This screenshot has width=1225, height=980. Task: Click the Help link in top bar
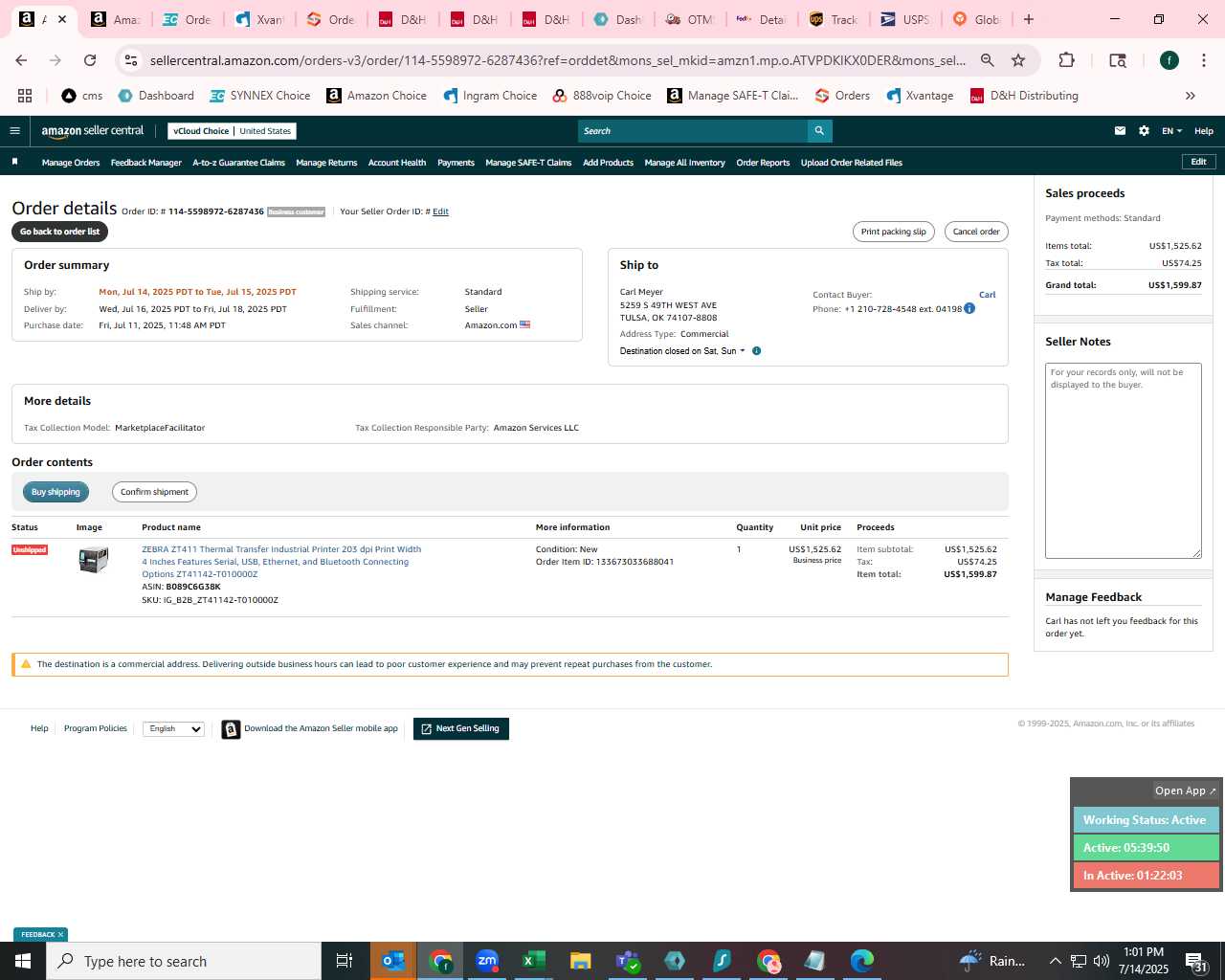[1204, 131]
